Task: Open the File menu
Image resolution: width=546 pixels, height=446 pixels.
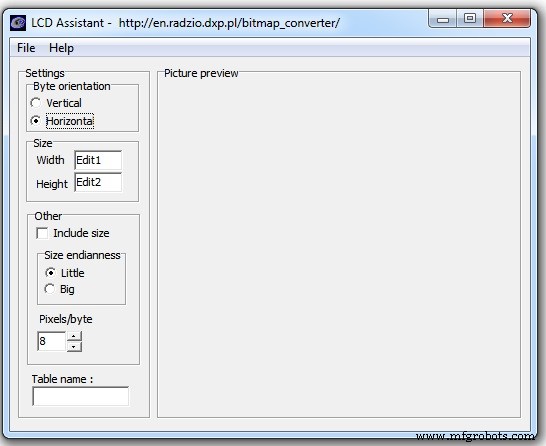Action: (26, 48)
